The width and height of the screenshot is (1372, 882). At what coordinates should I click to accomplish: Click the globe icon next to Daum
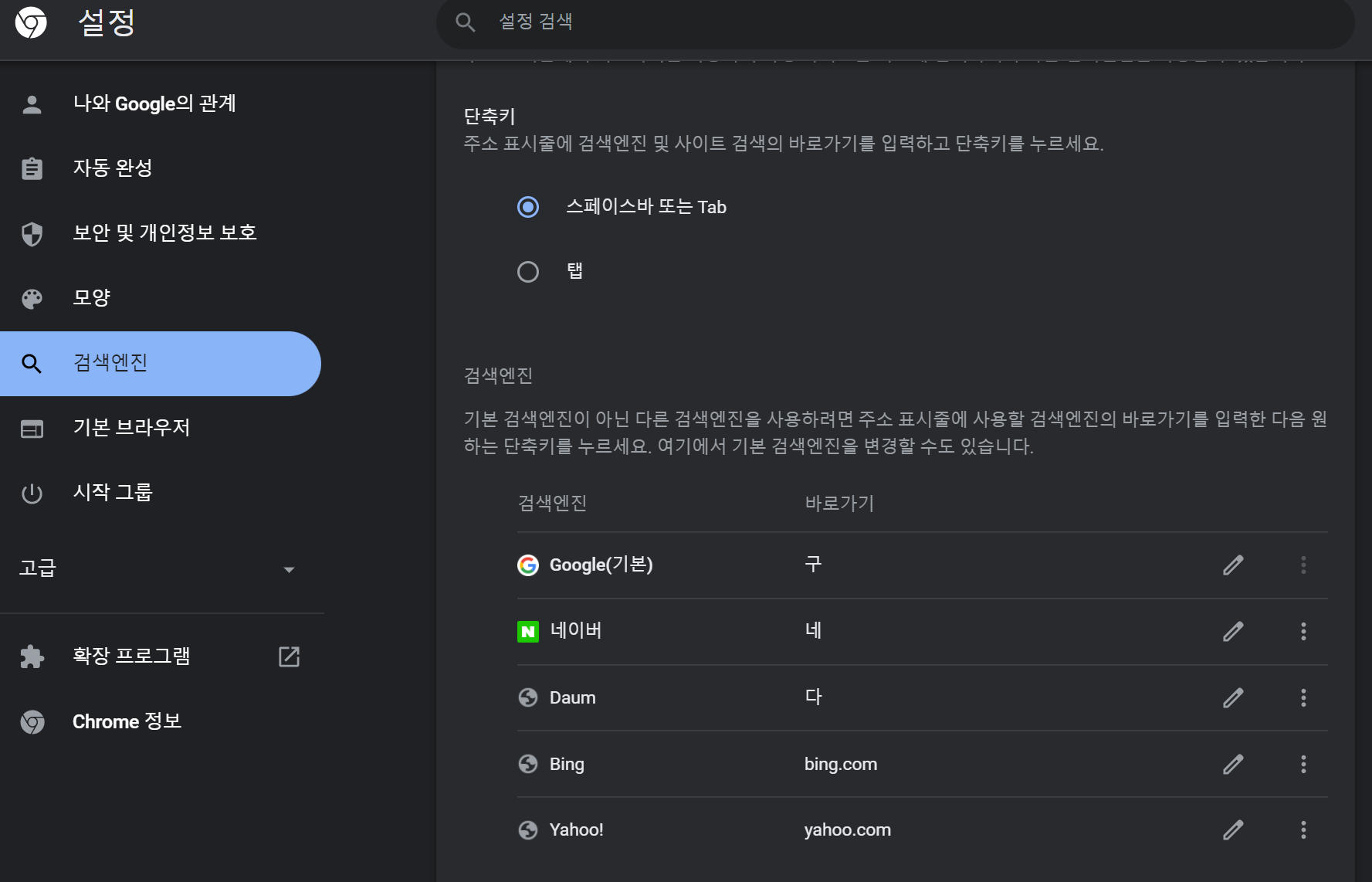[x=528, y=697]
